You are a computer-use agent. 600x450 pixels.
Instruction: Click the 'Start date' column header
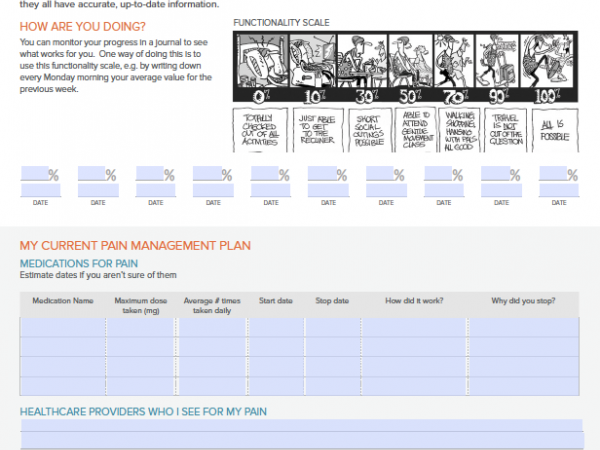tap(276, 301)
